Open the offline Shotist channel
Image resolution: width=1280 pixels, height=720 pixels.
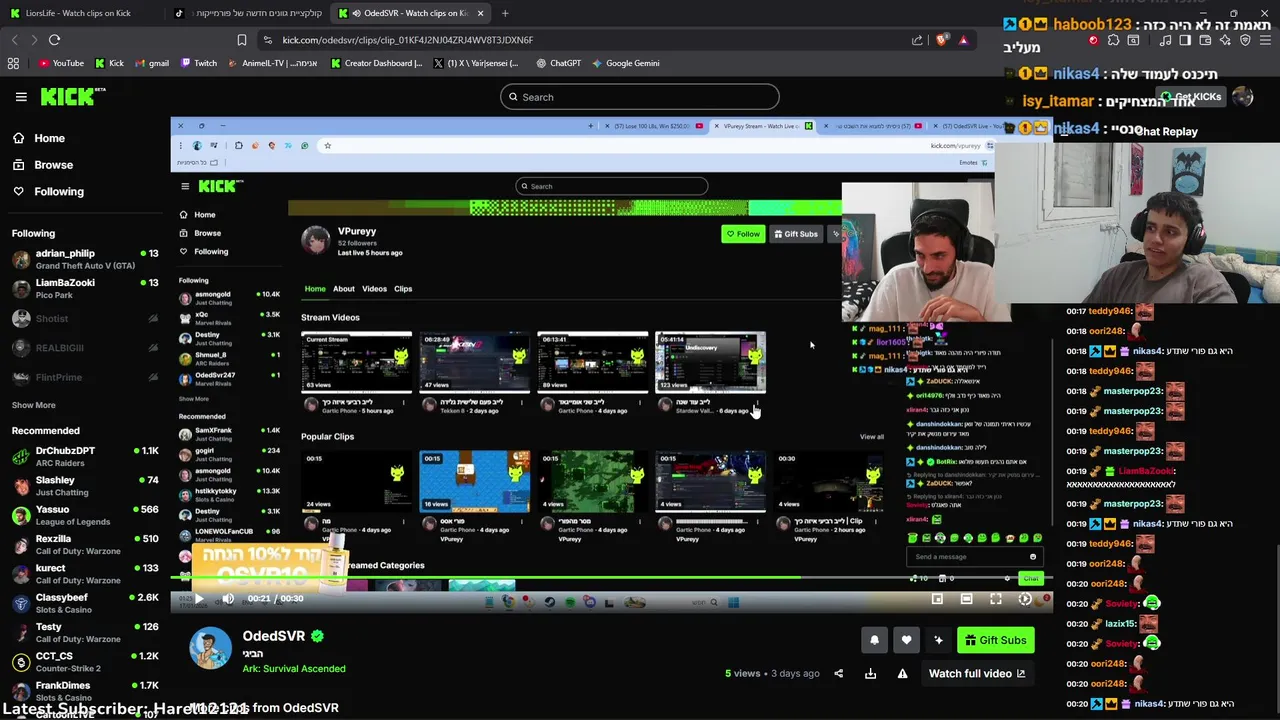(84, 318)
